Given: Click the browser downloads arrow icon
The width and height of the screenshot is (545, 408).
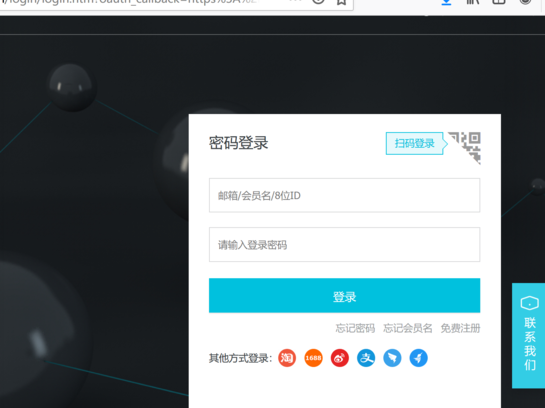Looking at the screenshot, I should 446,2.
